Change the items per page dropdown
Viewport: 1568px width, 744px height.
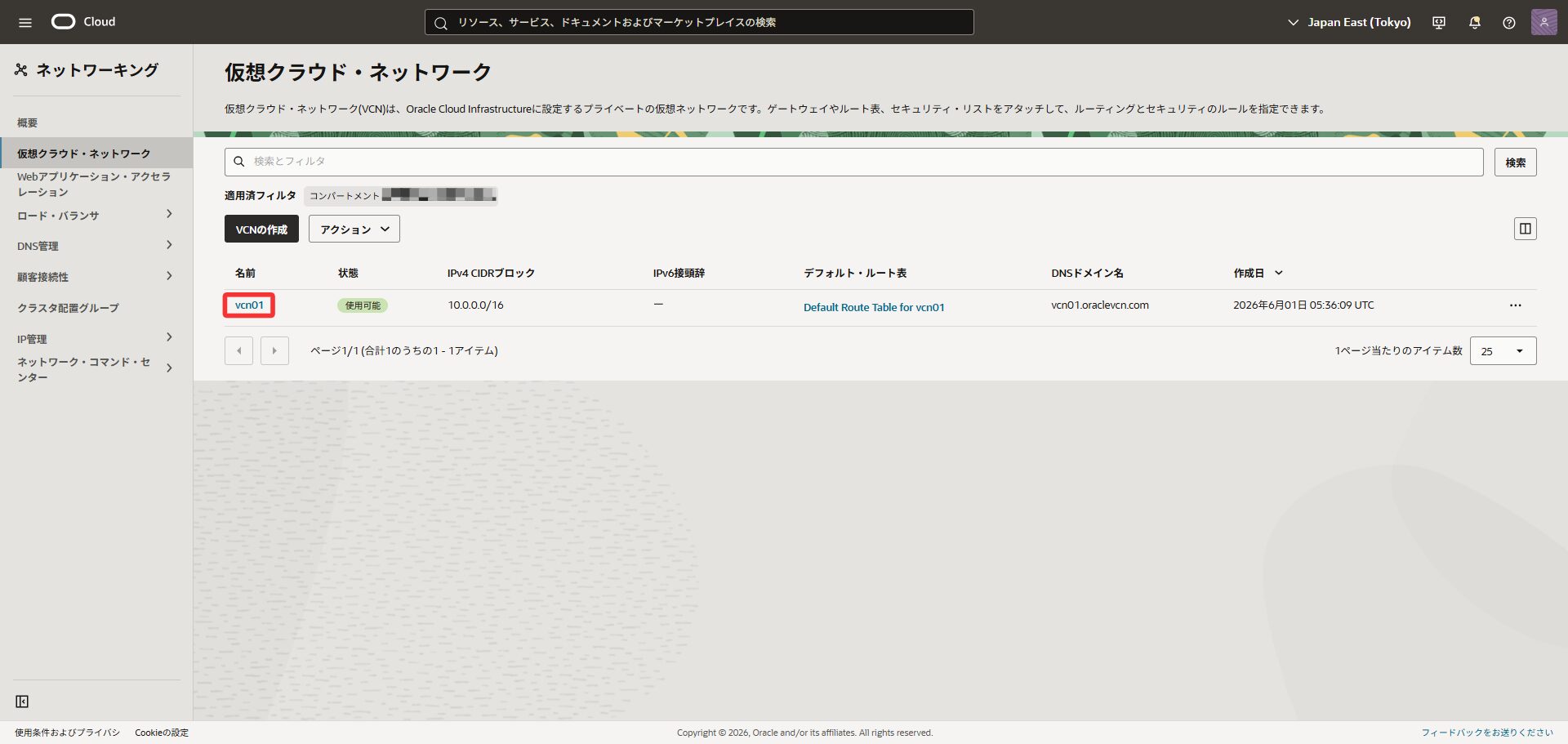click(x=1503, y=351)
